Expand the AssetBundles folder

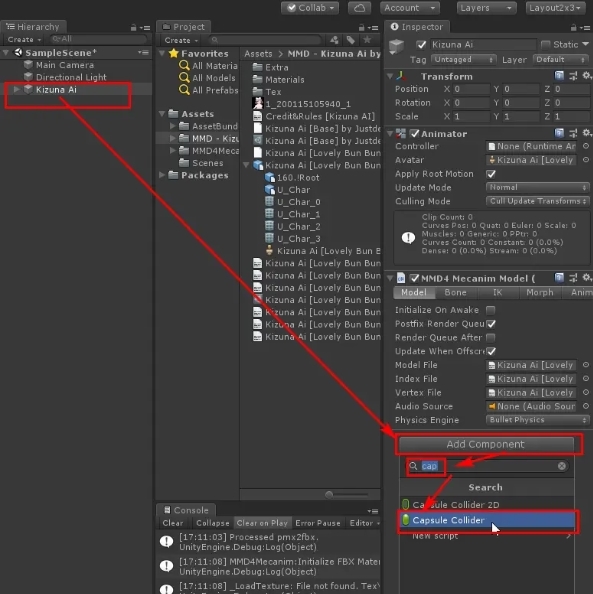tap(172, 126)
